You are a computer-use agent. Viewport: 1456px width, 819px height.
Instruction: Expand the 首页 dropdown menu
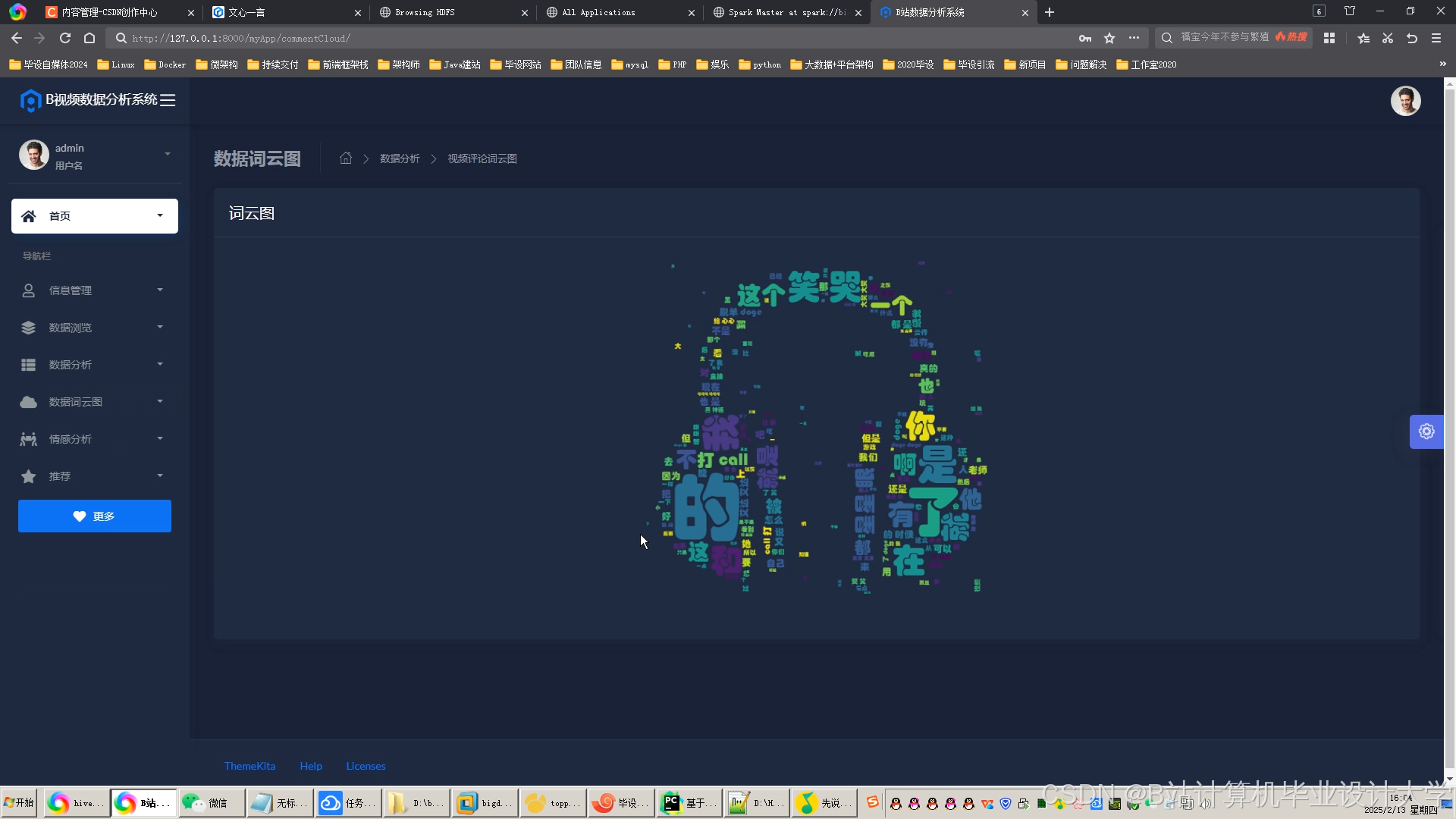coord(160,216)
